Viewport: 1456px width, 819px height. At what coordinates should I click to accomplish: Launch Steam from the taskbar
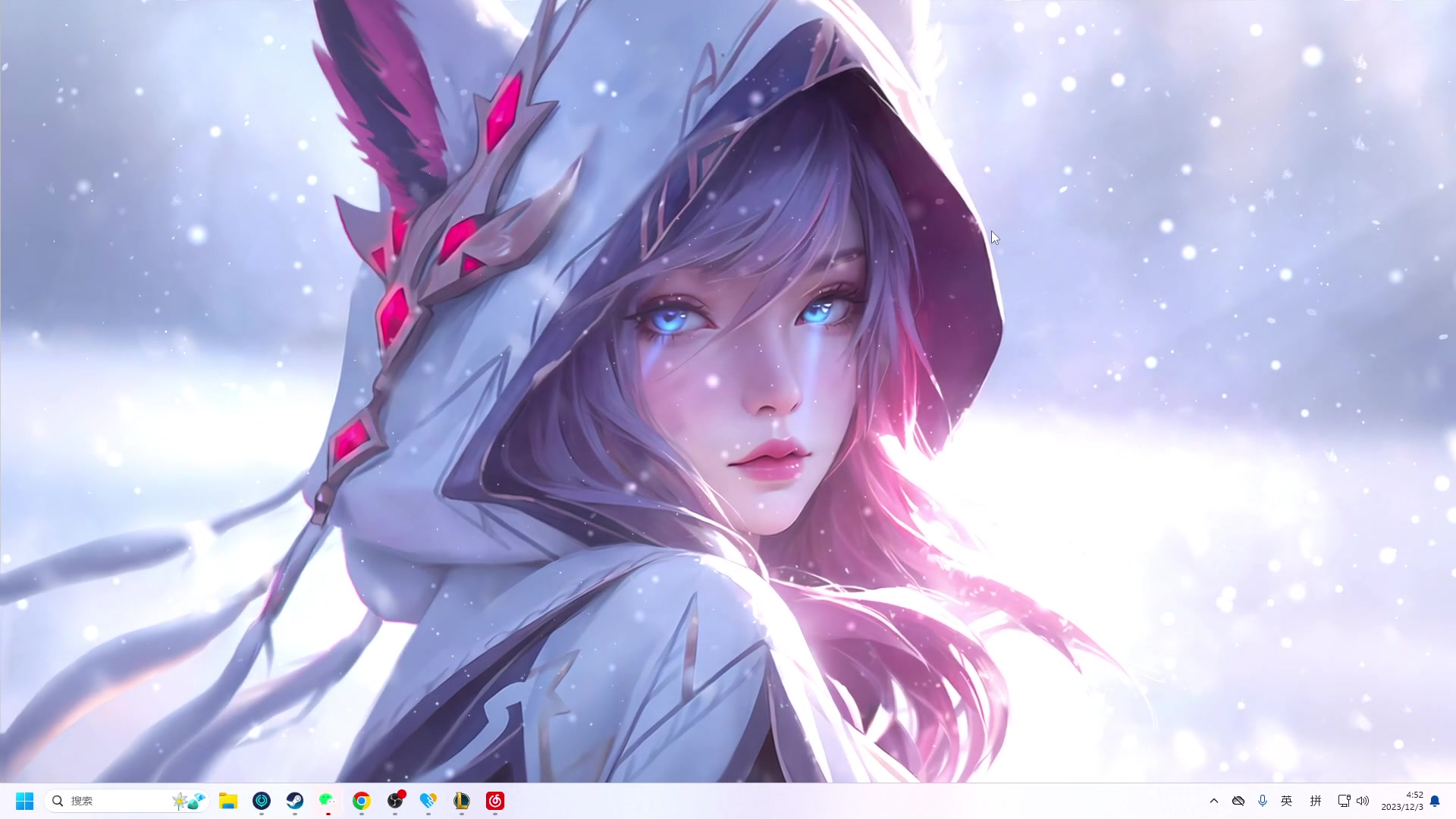coord(295,801)
